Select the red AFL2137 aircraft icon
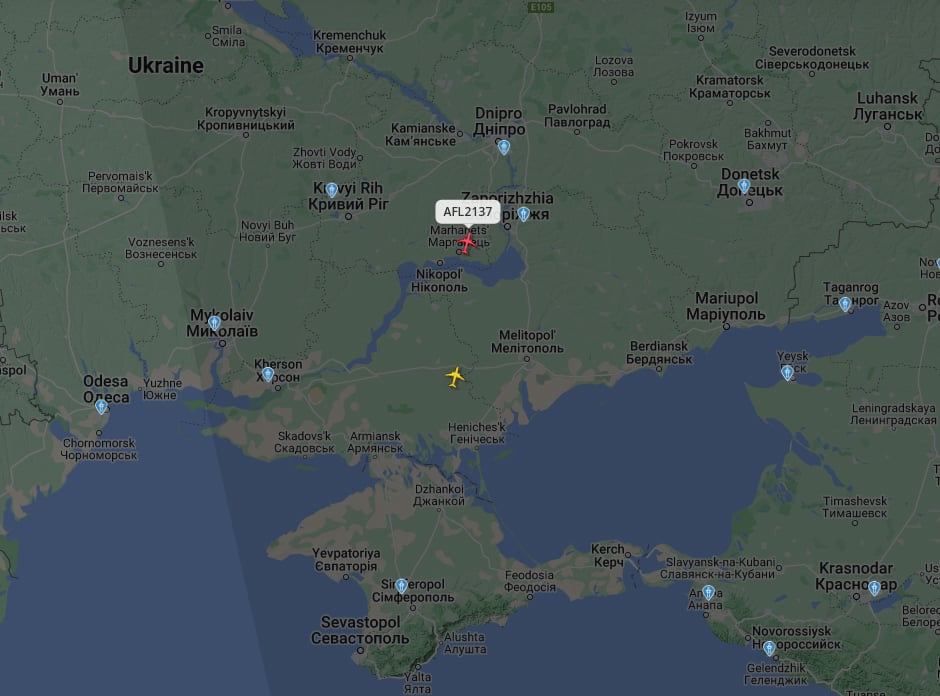The height and width of the screenshot is (696, 940). tap(467, 243)
